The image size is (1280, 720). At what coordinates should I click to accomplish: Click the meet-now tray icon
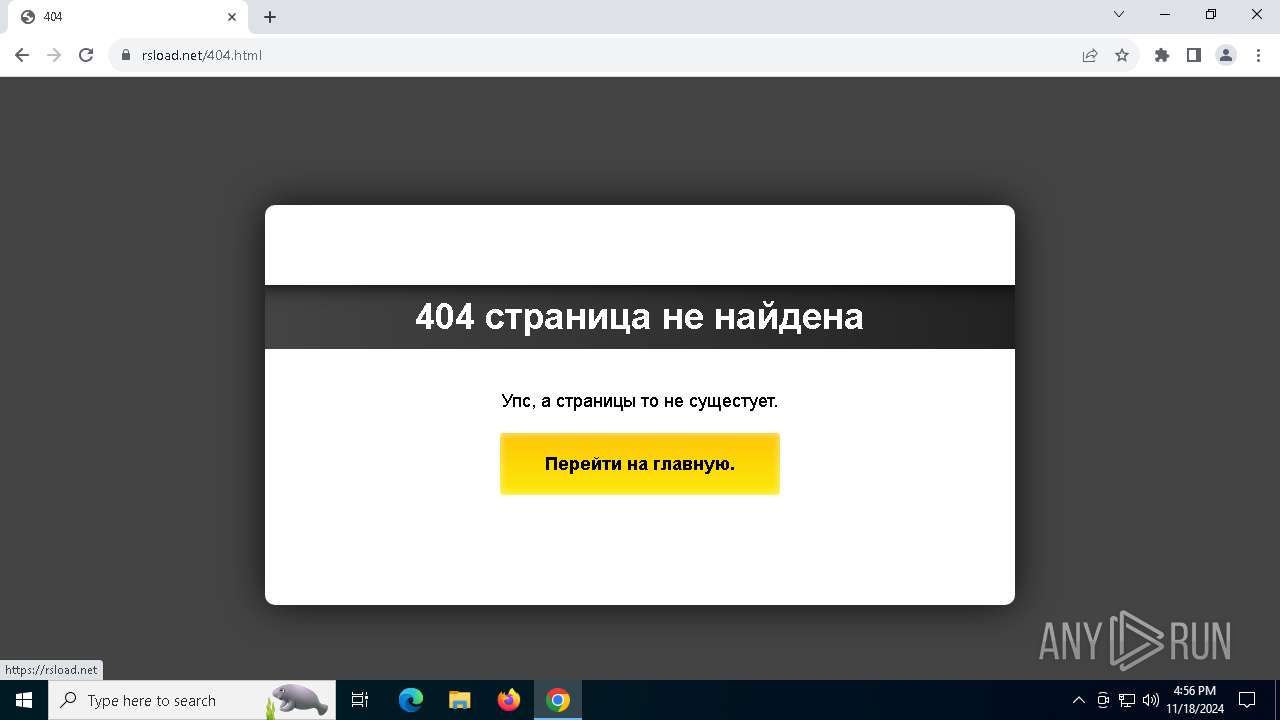[1103, 700]
